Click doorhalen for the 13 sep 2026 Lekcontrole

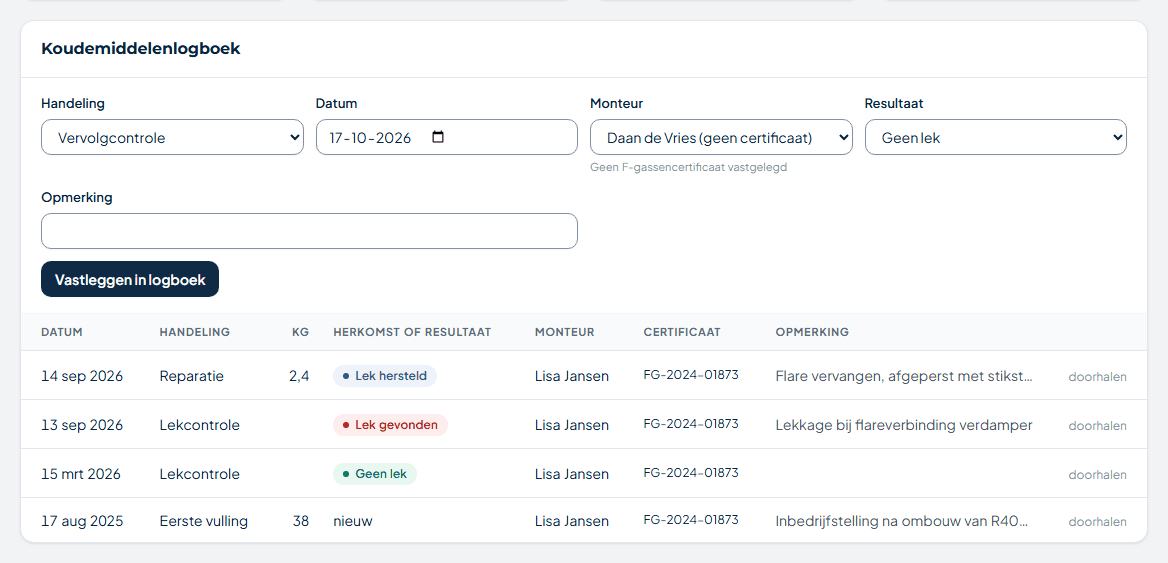click(1097, 426)
